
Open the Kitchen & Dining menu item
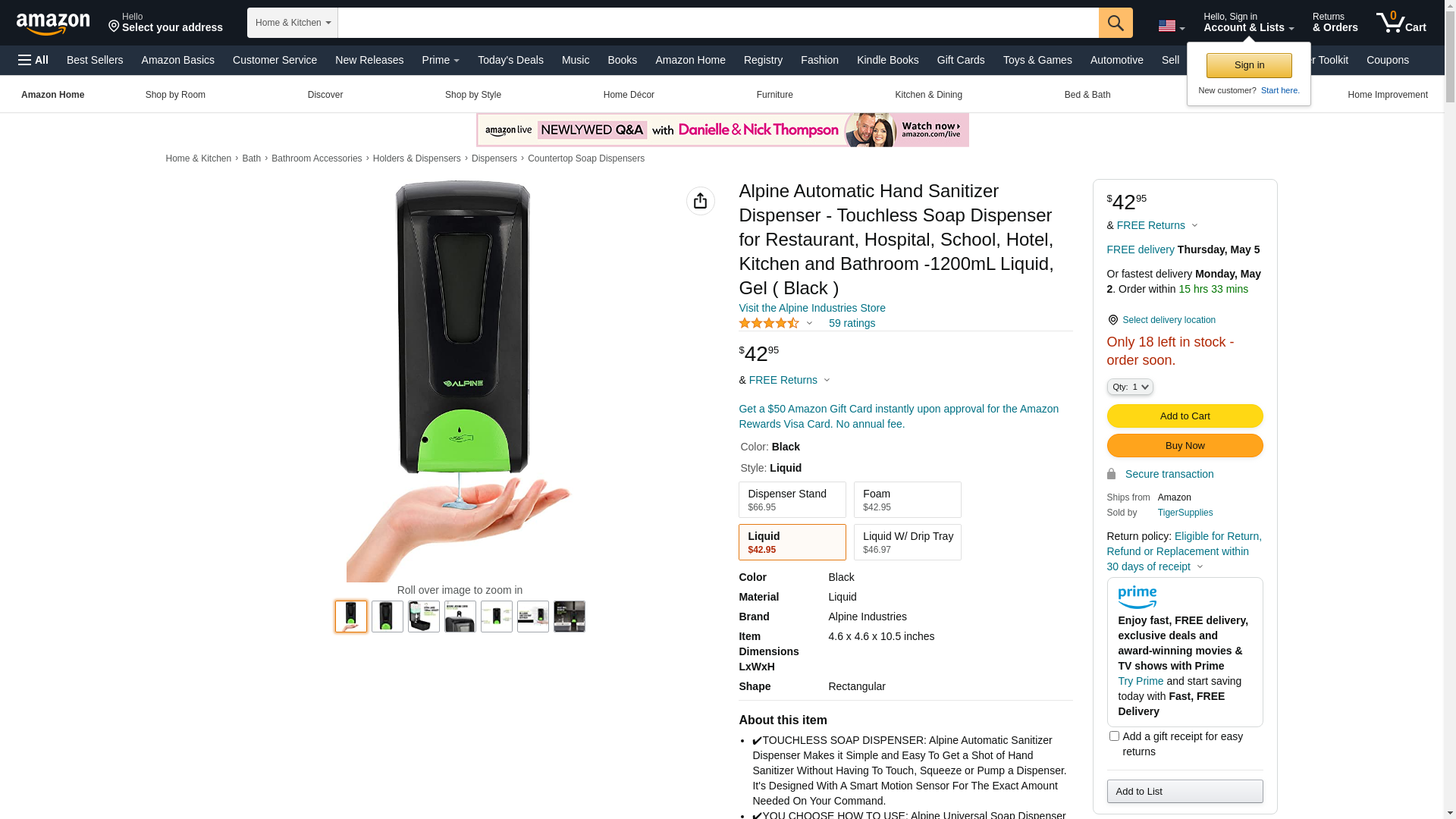click(929, 95)
